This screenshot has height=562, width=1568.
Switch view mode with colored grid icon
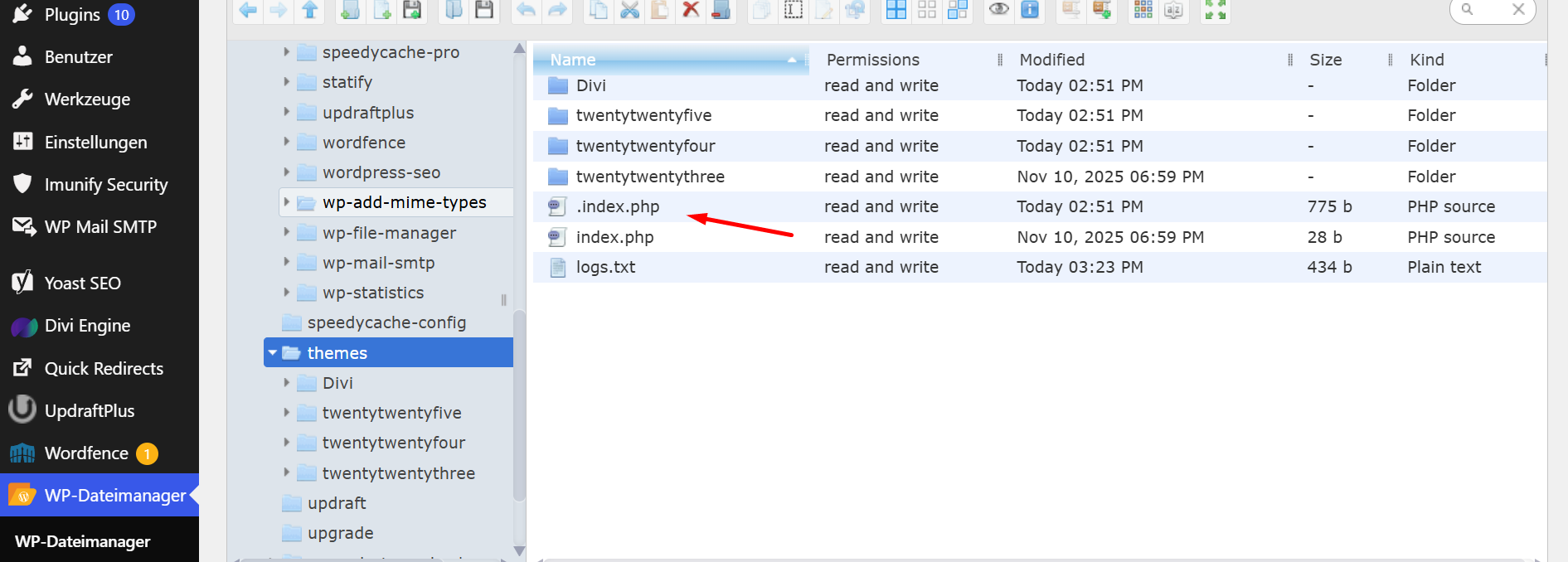pos(1143,10)
